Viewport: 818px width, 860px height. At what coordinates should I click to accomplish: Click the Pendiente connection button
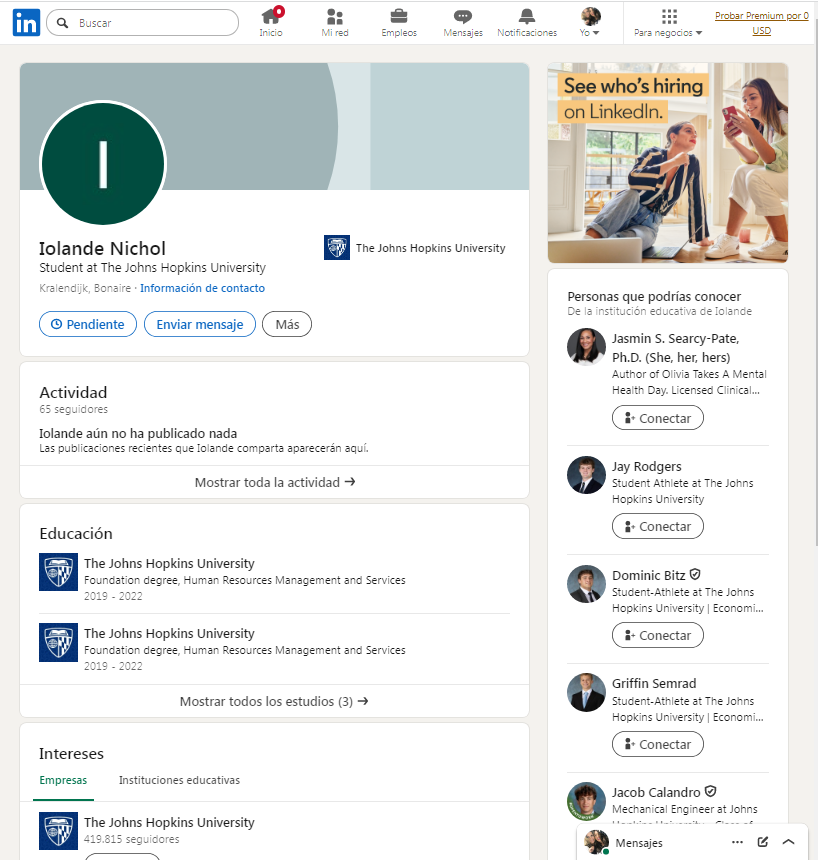[x=88, y=324]
